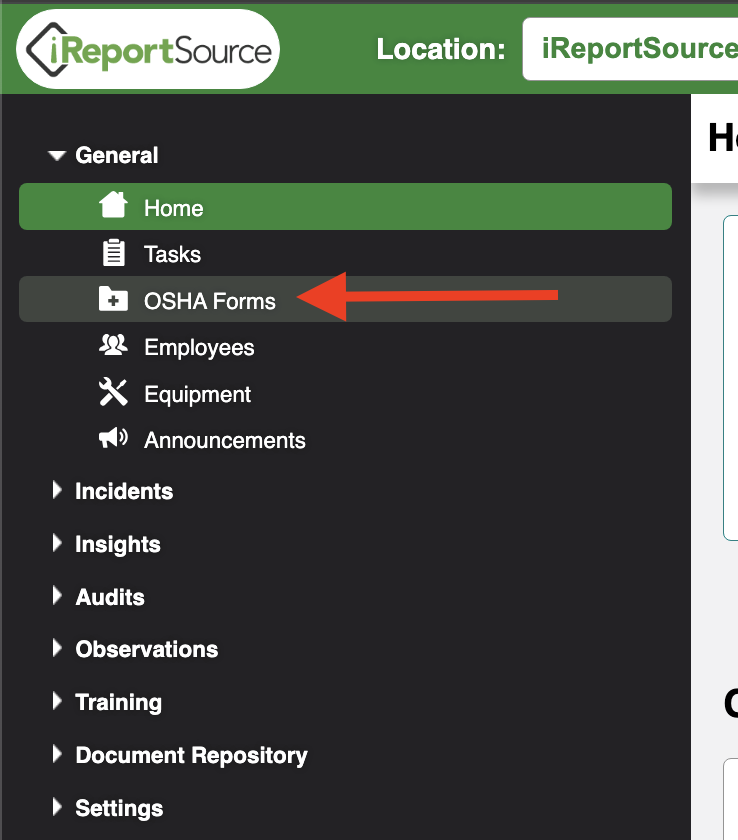Screen dimensions: 738x840
Task: Expand the Training section arrow
Action: (57, 701)
